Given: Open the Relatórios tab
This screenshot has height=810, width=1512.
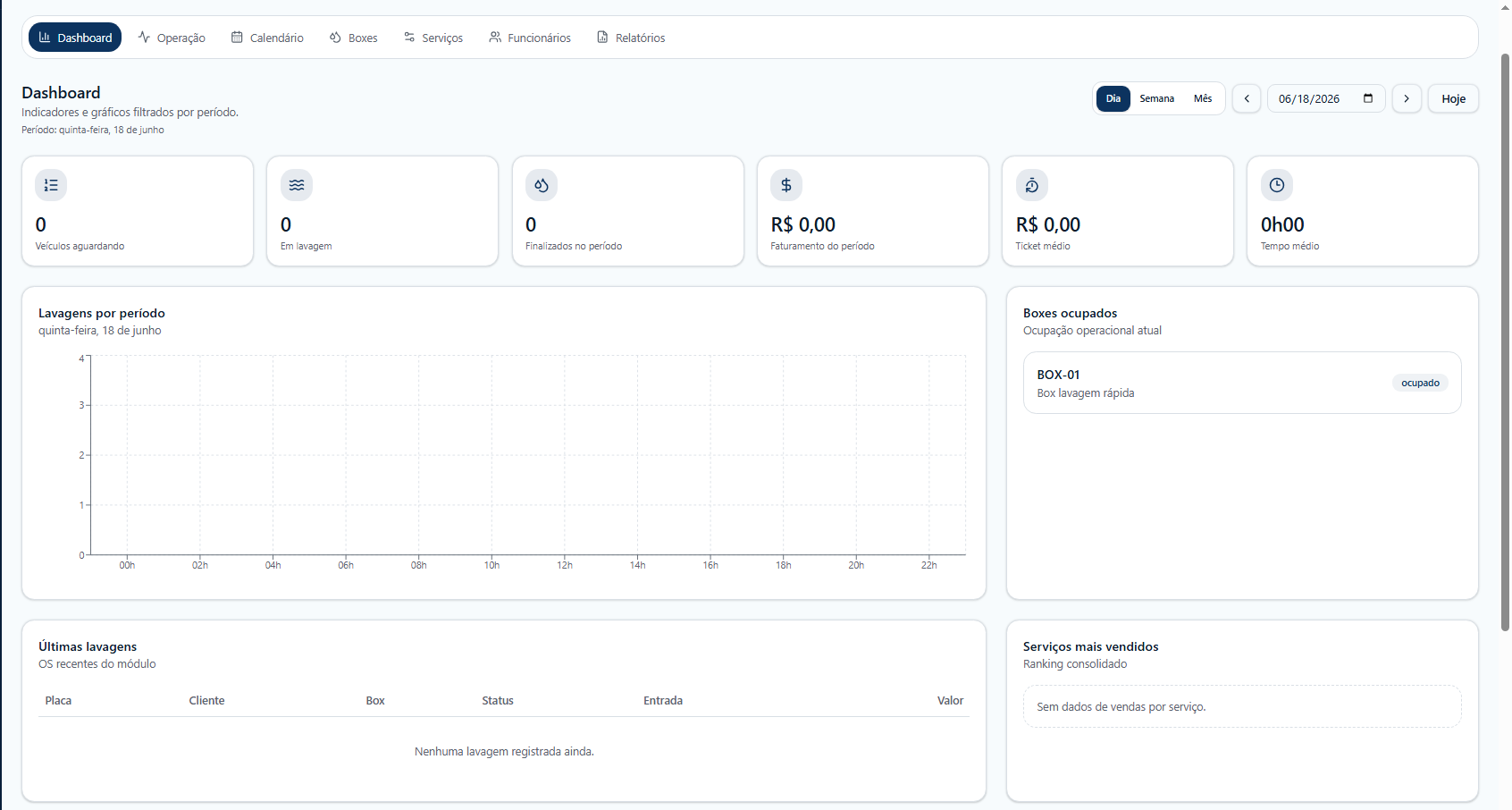Looking at the screenshot, I should 631,38.
